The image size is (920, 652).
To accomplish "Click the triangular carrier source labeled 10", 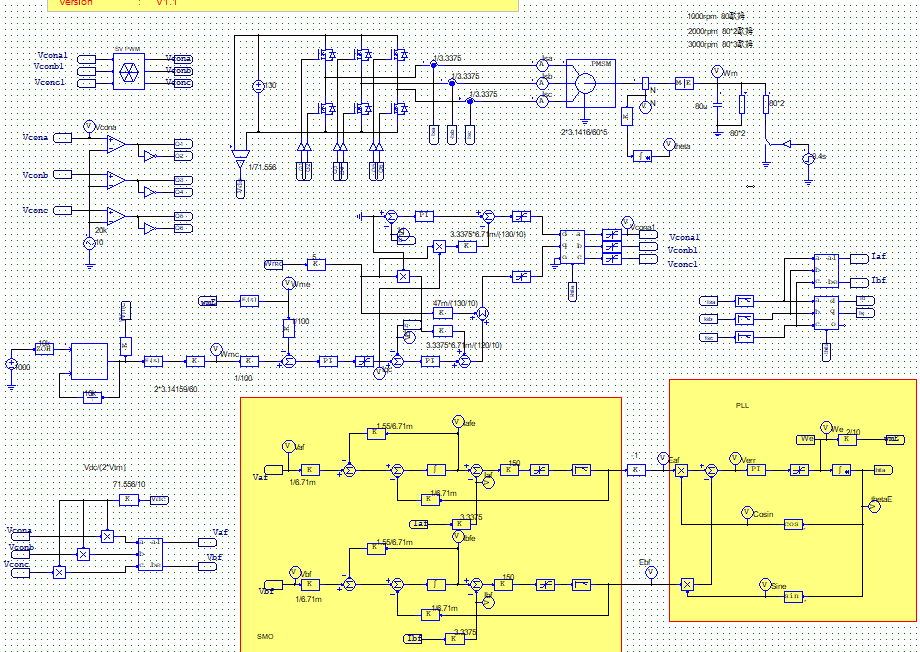I will (x=89, y=243).
